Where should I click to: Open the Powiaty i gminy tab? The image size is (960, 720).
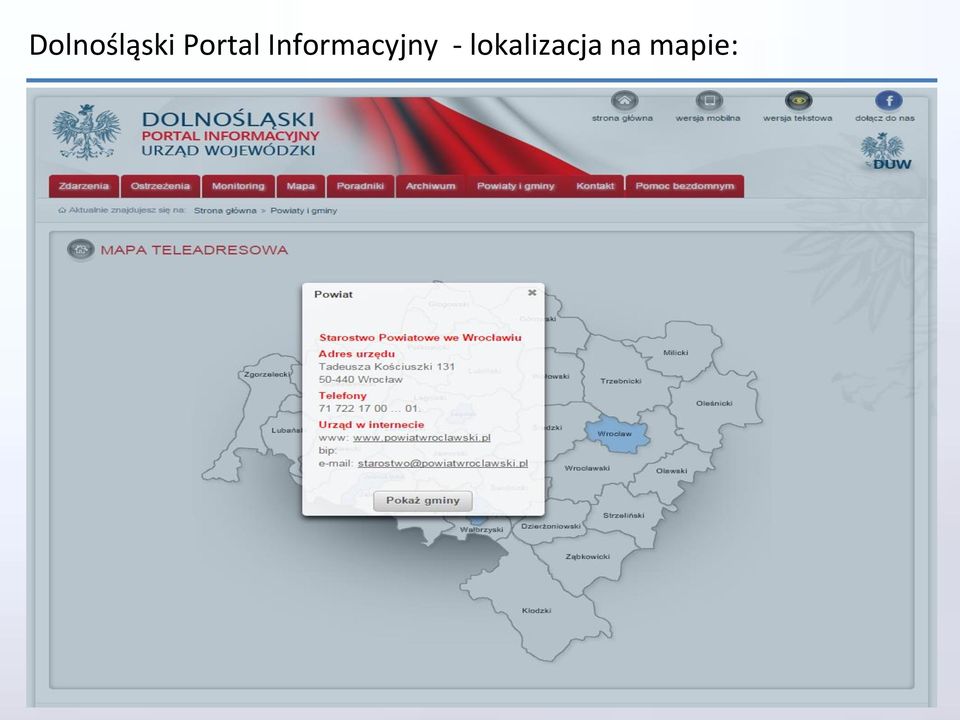pyautogui.click(x=516, y=186)
